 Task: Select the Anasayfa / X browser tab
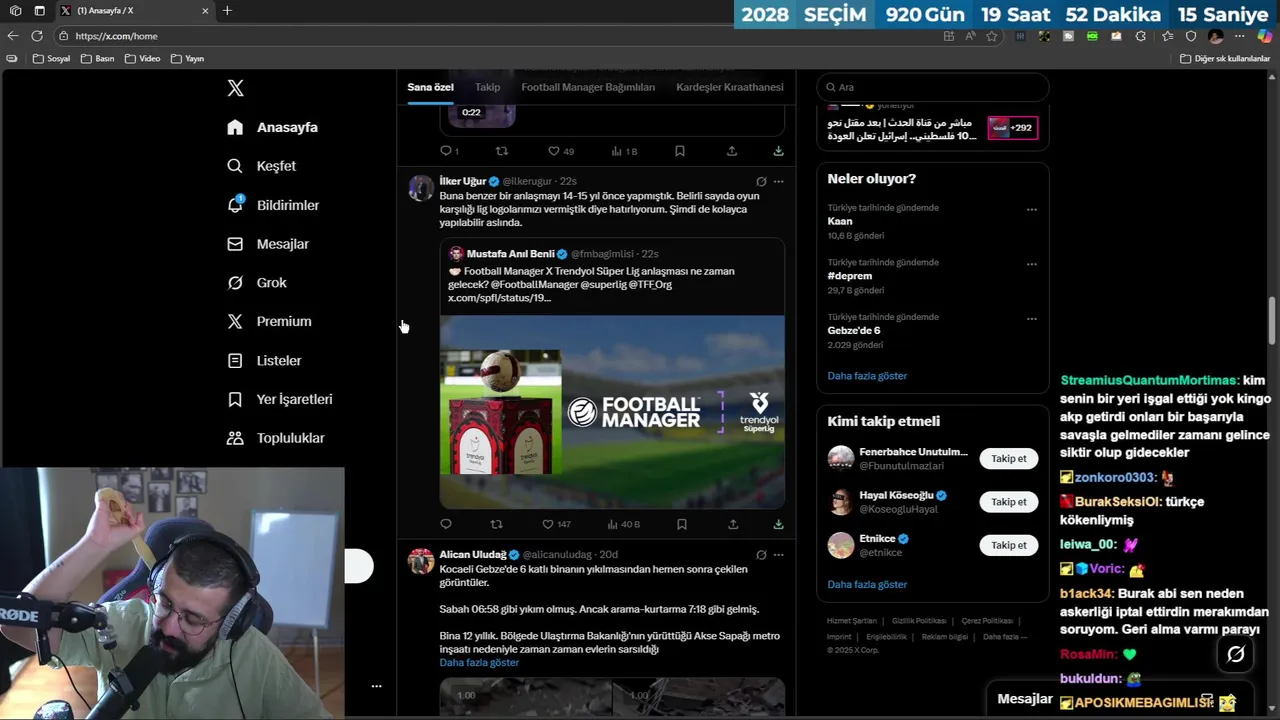coord(134,11)
